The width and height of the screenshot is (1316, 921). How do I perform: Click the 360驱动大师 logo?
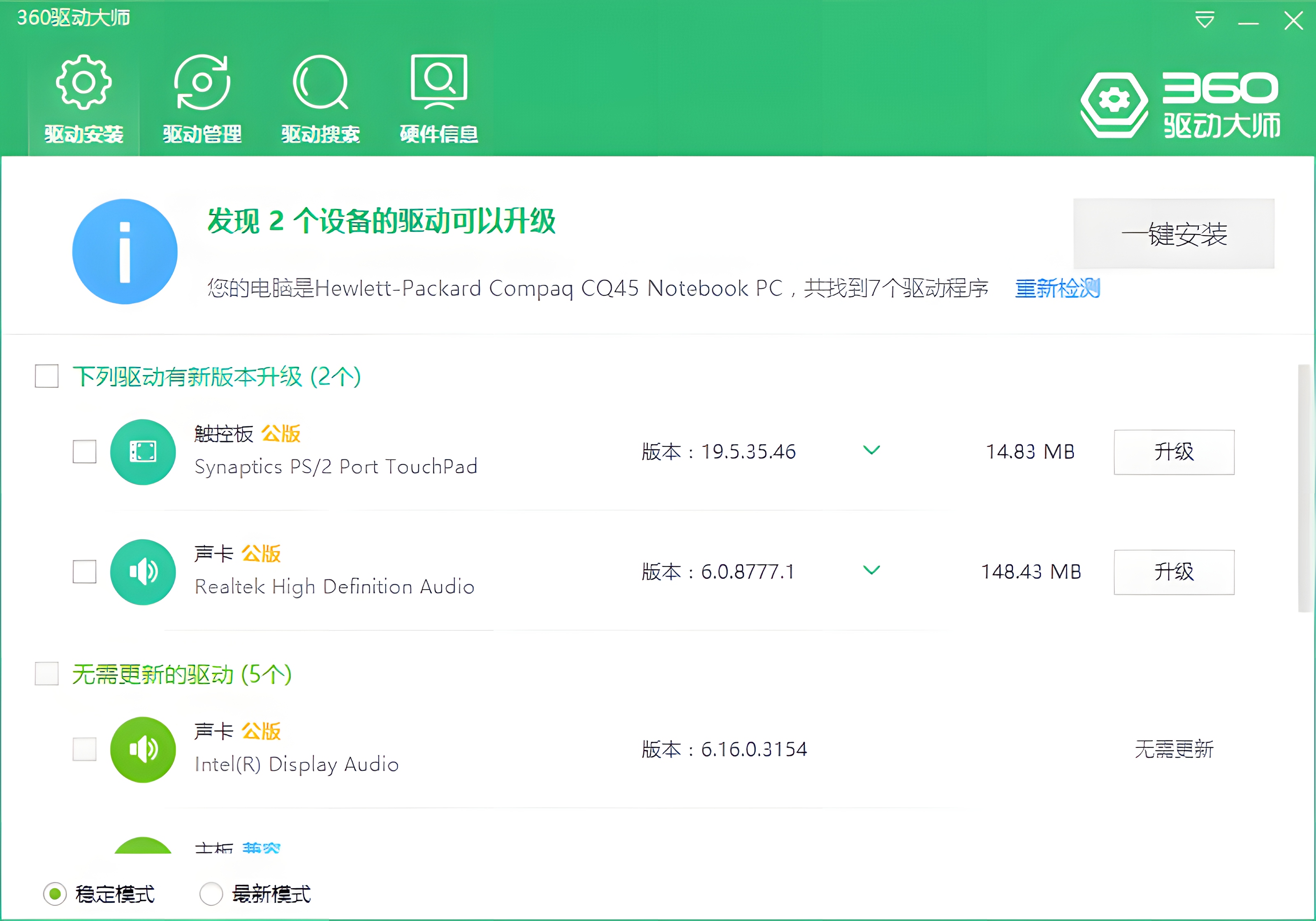point(1179,105)
